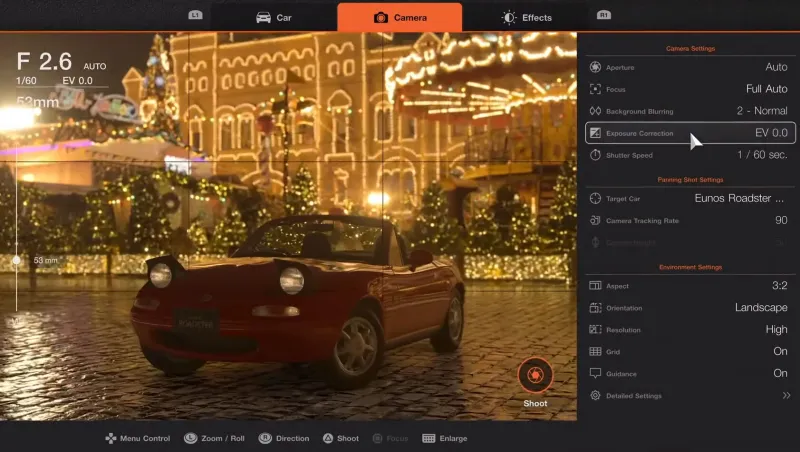Click the Target Car crosshair icon
Image resolution: width=800 pixels, height=452 pixels.
click(x=595, y=198)
